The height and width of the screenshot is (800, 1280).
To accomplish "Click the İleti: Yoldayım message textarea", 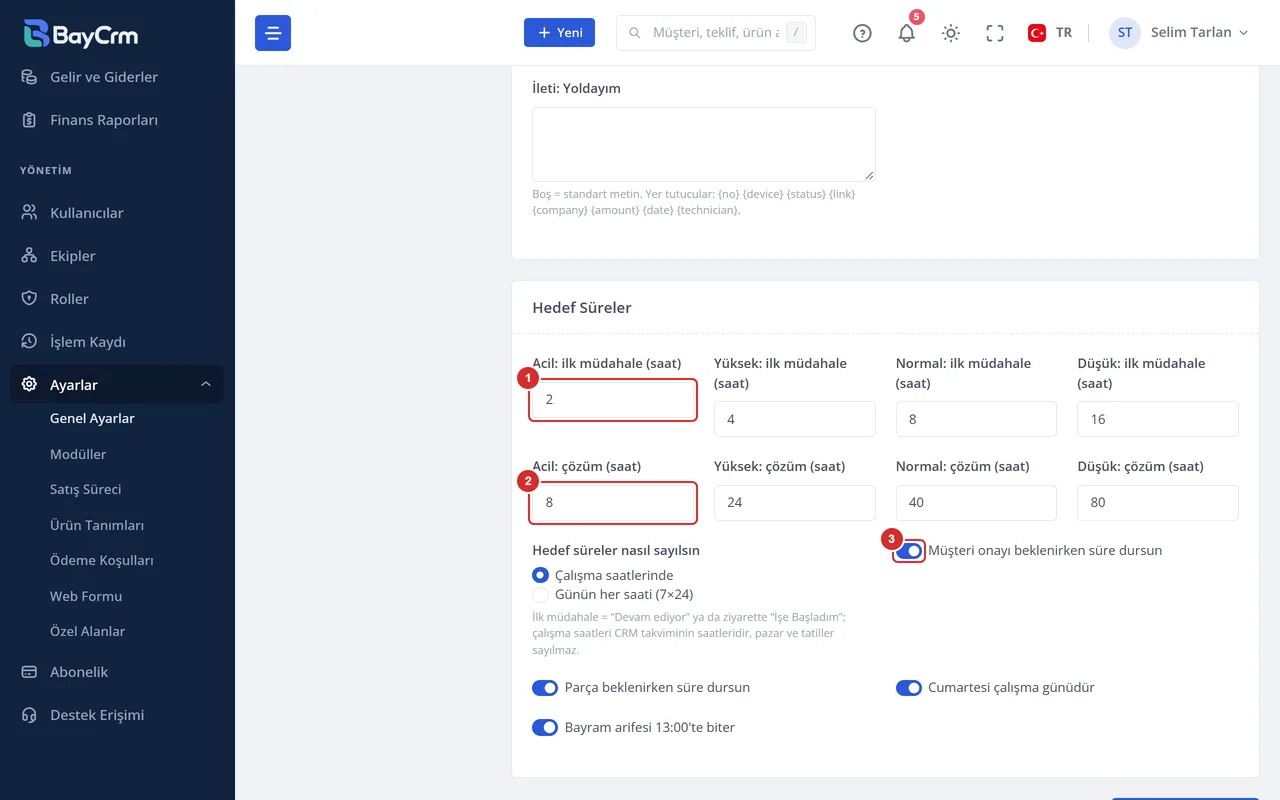I will 704,145.
